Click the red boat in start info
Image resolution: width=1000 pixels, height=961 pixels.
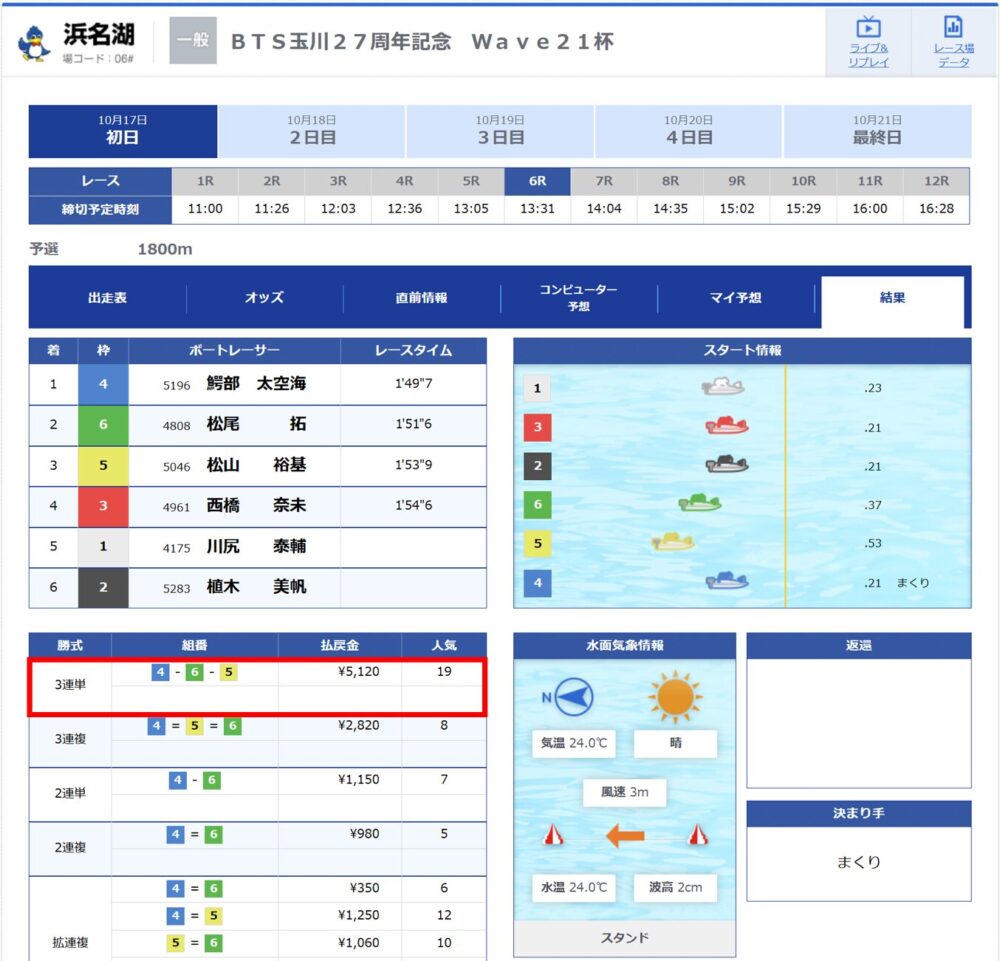(726, 425)
